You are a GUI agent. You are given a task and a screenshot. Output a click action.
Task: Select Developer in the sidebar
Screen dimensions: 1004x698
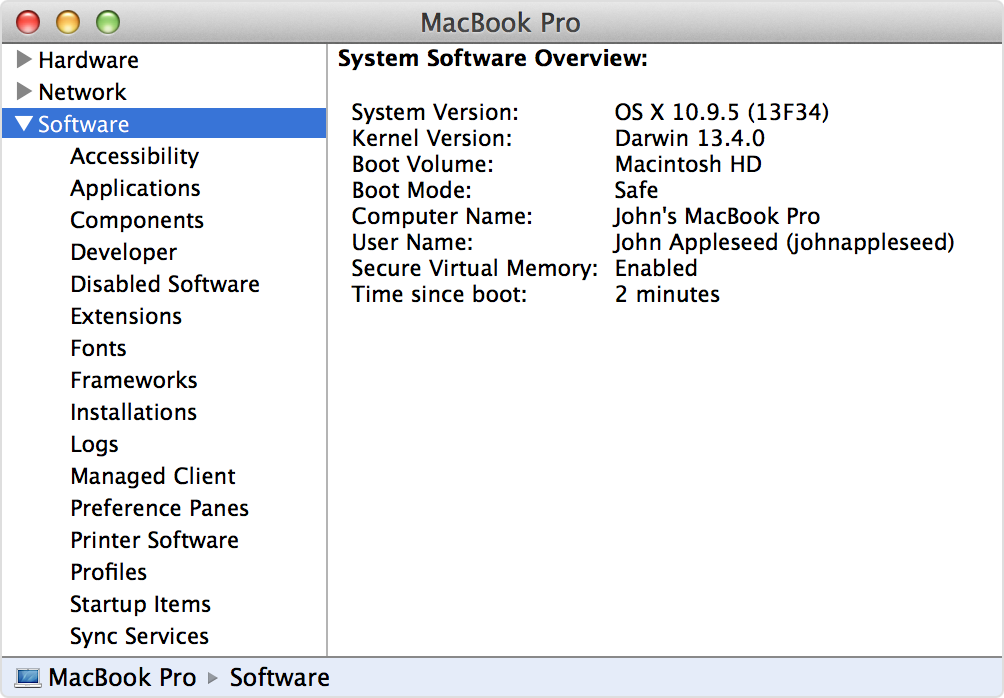click(x=124, y=252)
